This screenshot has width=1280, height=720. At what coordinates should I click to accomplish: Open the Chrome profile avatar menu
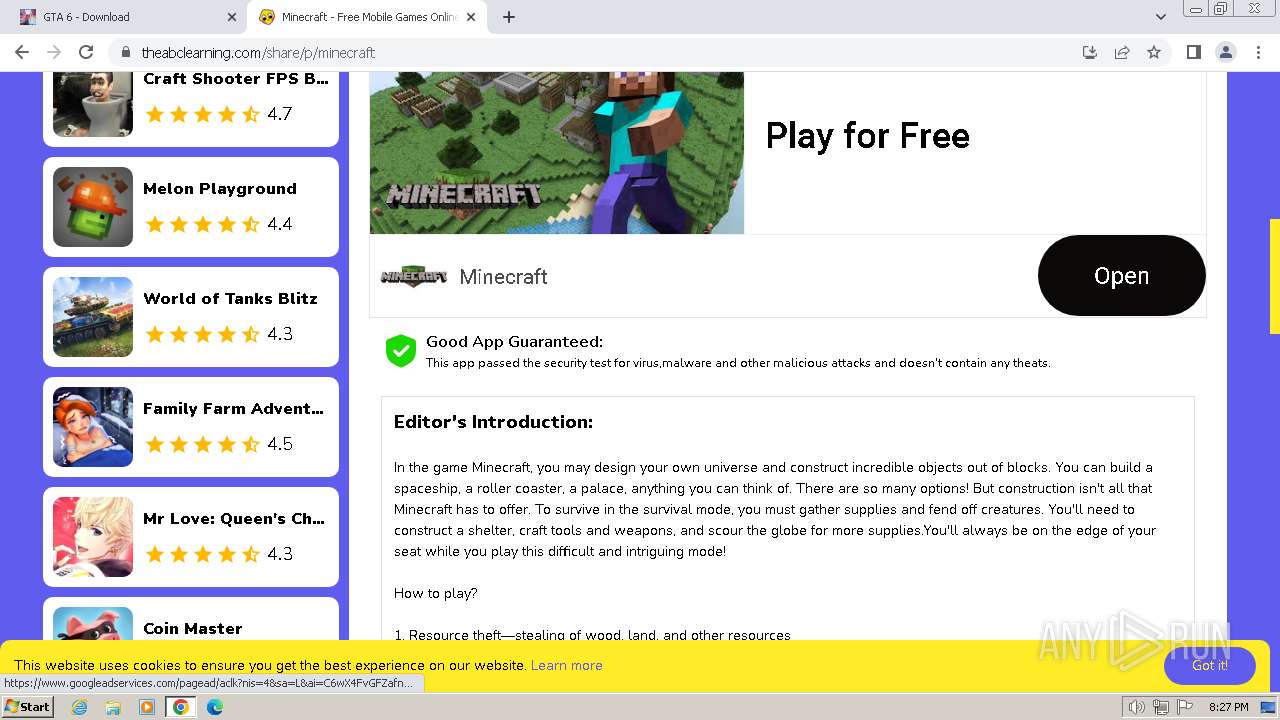coord(1226,52)
